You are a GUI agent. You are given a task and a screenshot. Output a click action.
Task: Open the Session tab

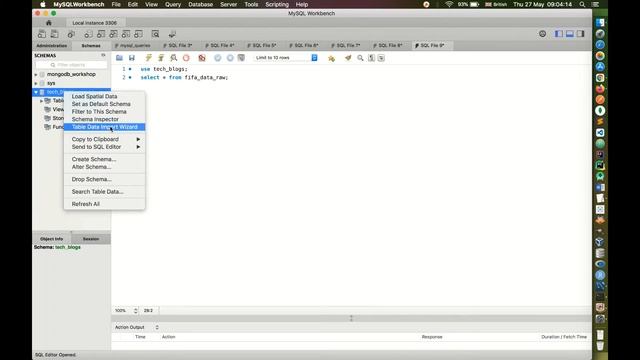point(91,239)
